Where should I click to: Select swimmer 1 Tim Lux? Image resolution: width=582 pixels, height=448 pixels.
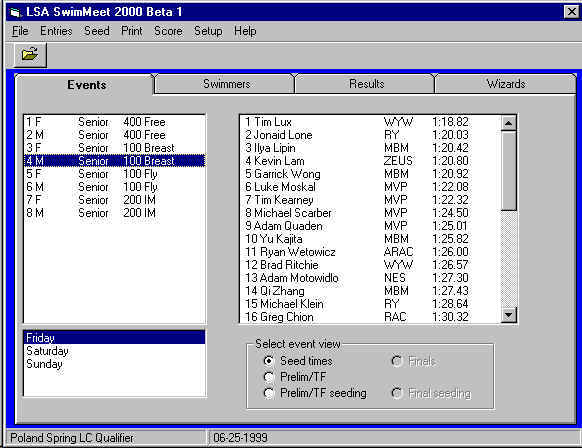point(370,122)
